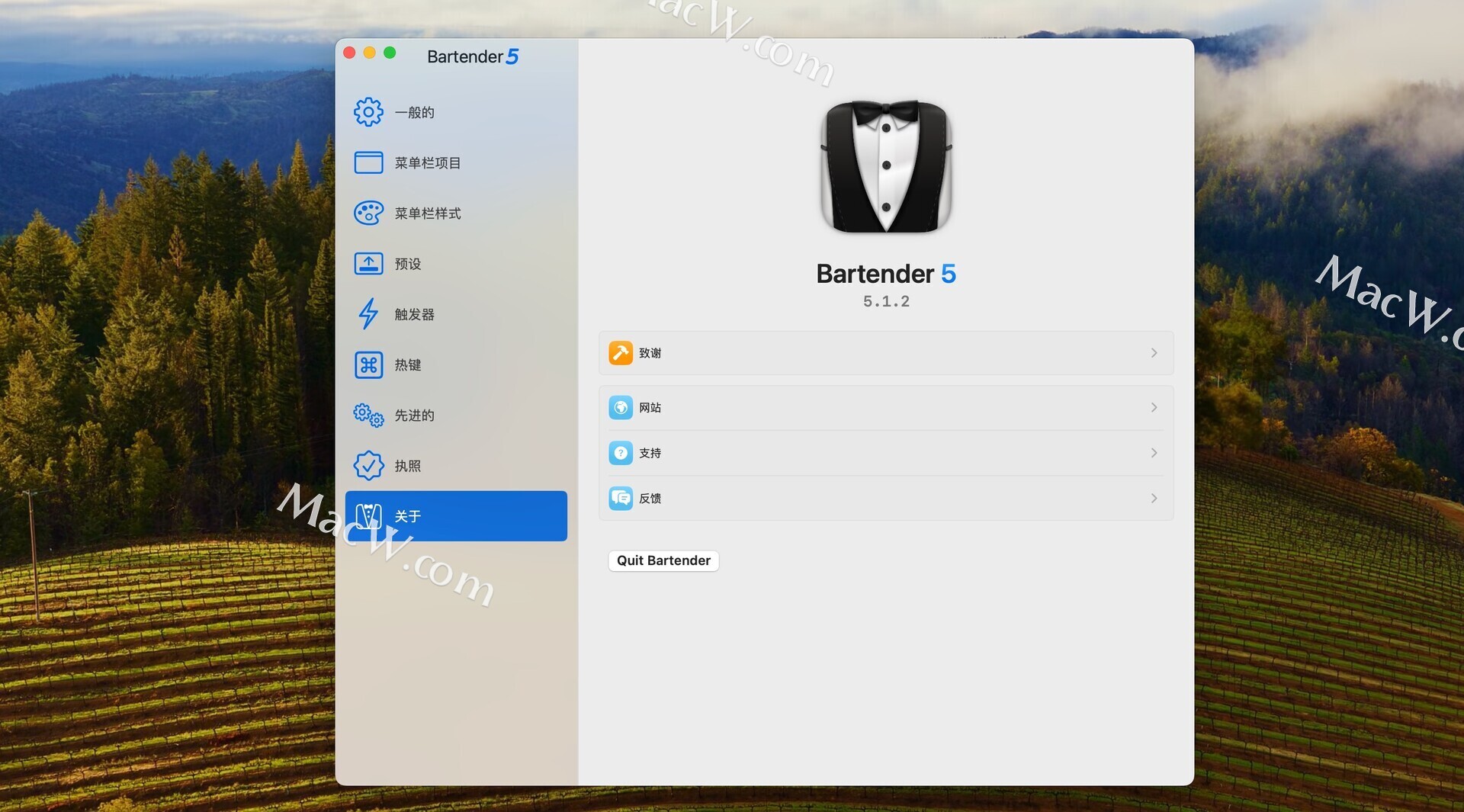Click the lightning bolt Triggers icon
This screenshot has height=812, width=1464.
[x=368, y=314]
